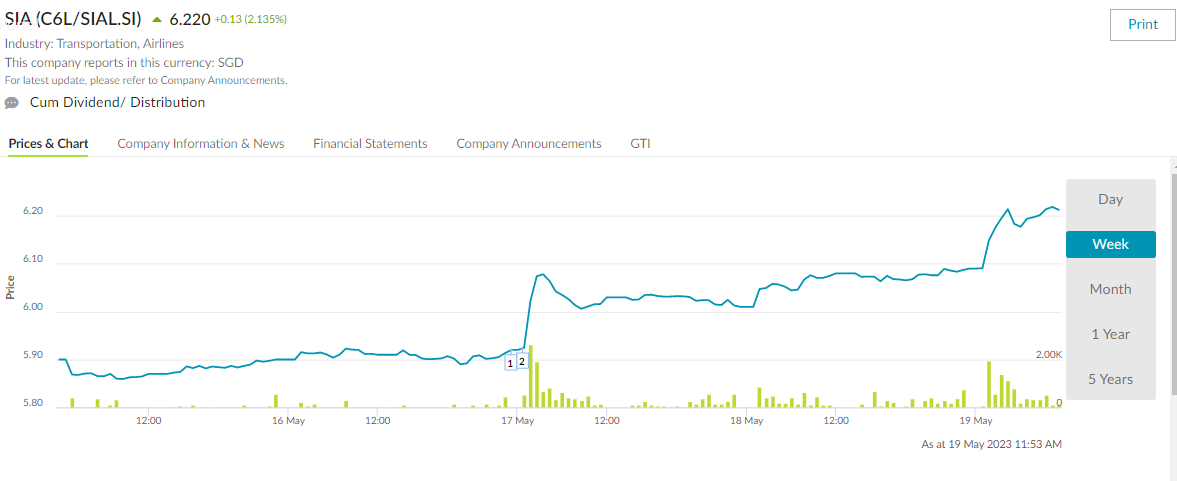This screenshot has width=1177, height=481.
Task: Click the 6.220 last price value
Action: [x=190, y=20]
